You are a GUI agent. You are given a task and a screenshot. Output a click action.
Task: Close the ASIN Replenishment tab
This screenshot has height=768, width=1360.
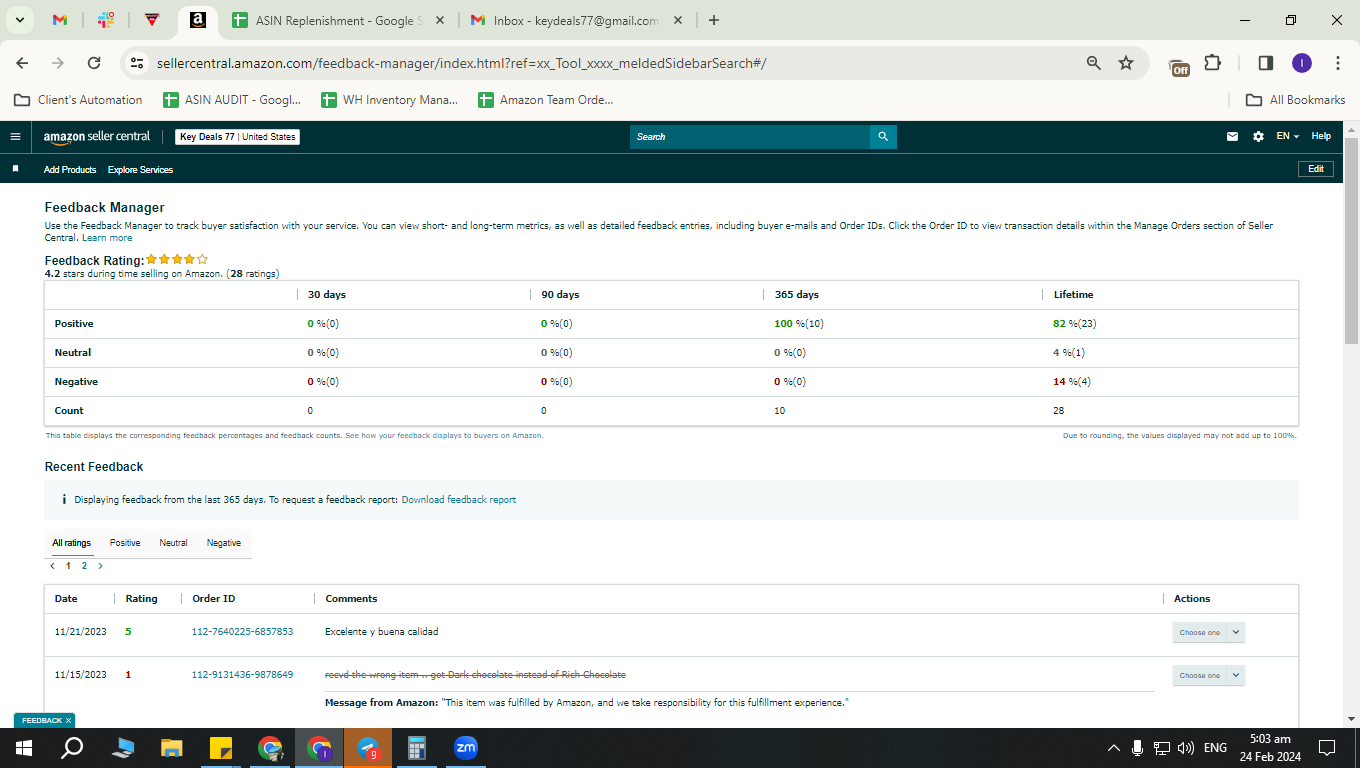(x=440, y=20)
